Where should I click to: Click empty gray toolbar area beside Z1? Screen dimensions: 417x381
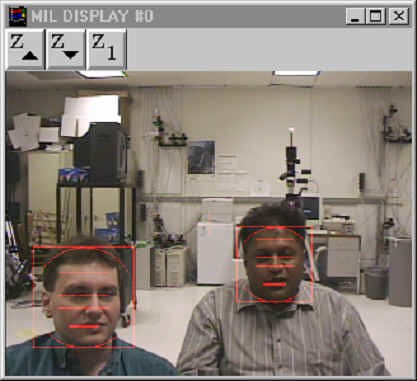pos(269,49)
